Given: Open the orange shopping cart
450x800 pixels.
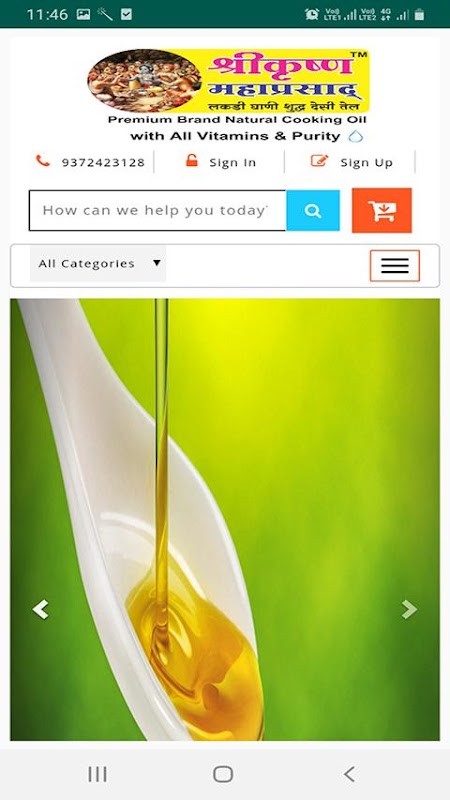Looking at the screenshot, I should 382,210.
